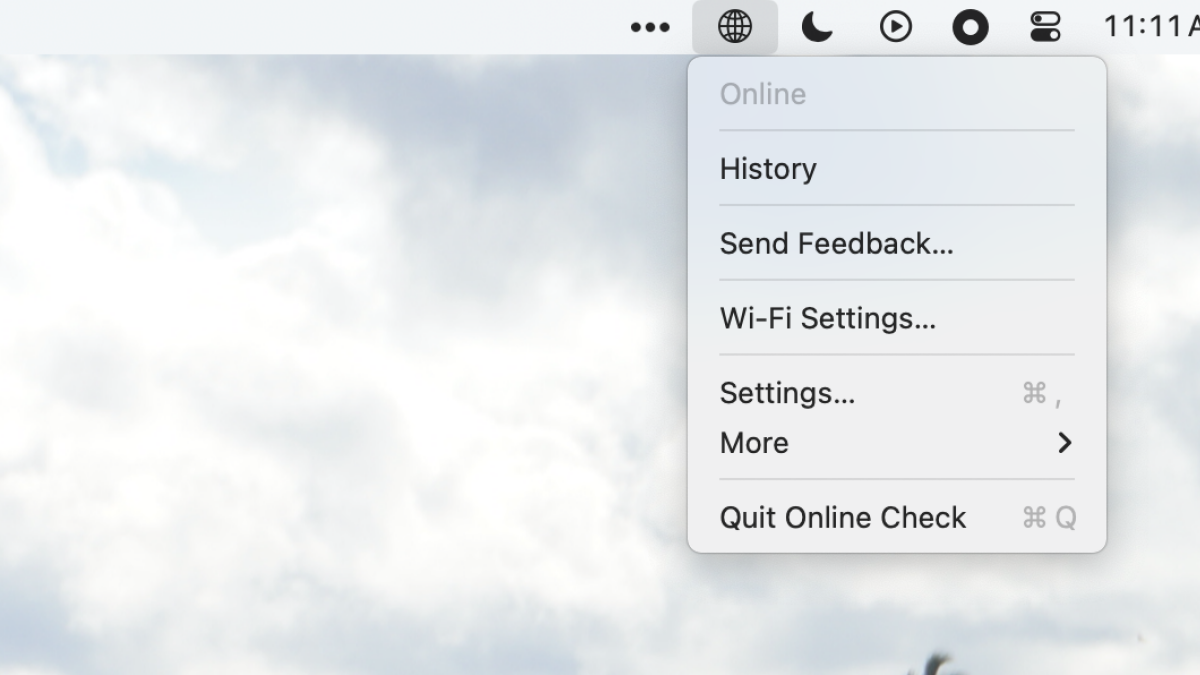This screenshot has width=1200, height=675.
Task: Quit Online Check via menu
Action: 897,517
